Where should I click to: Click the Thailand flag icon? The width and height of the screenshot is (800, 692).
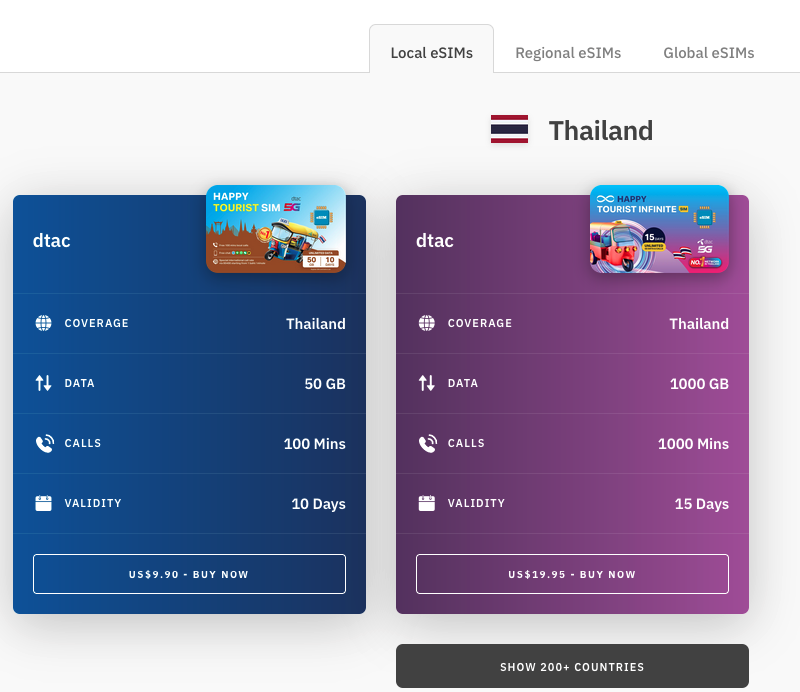pos(509,129)
